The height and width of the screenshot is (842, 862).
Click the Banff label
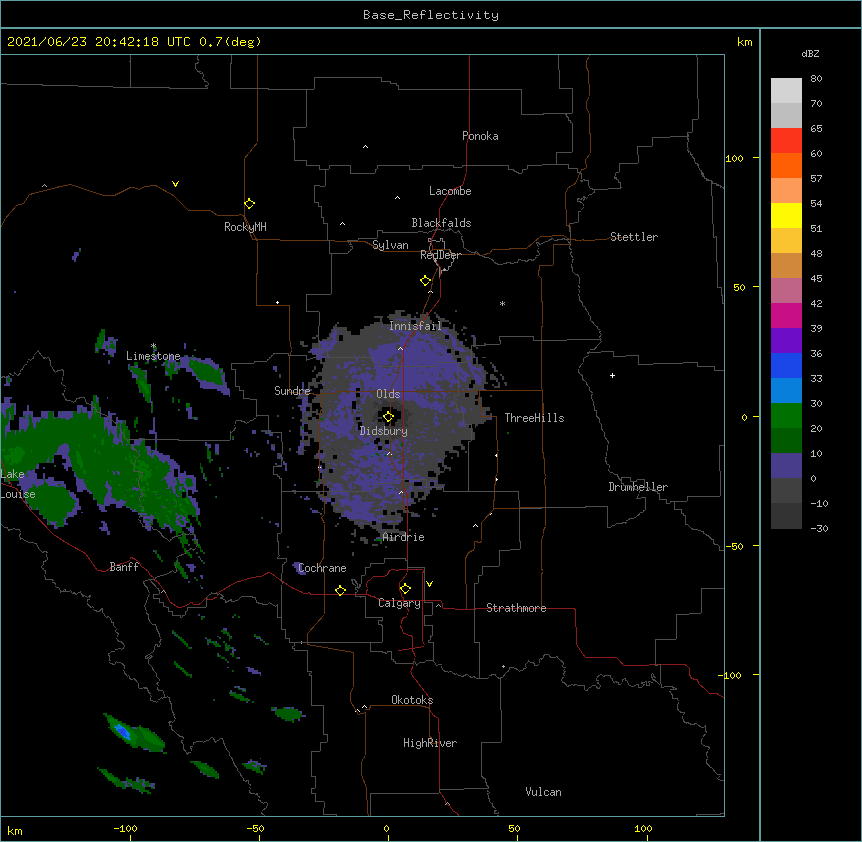tap(124, 567)
